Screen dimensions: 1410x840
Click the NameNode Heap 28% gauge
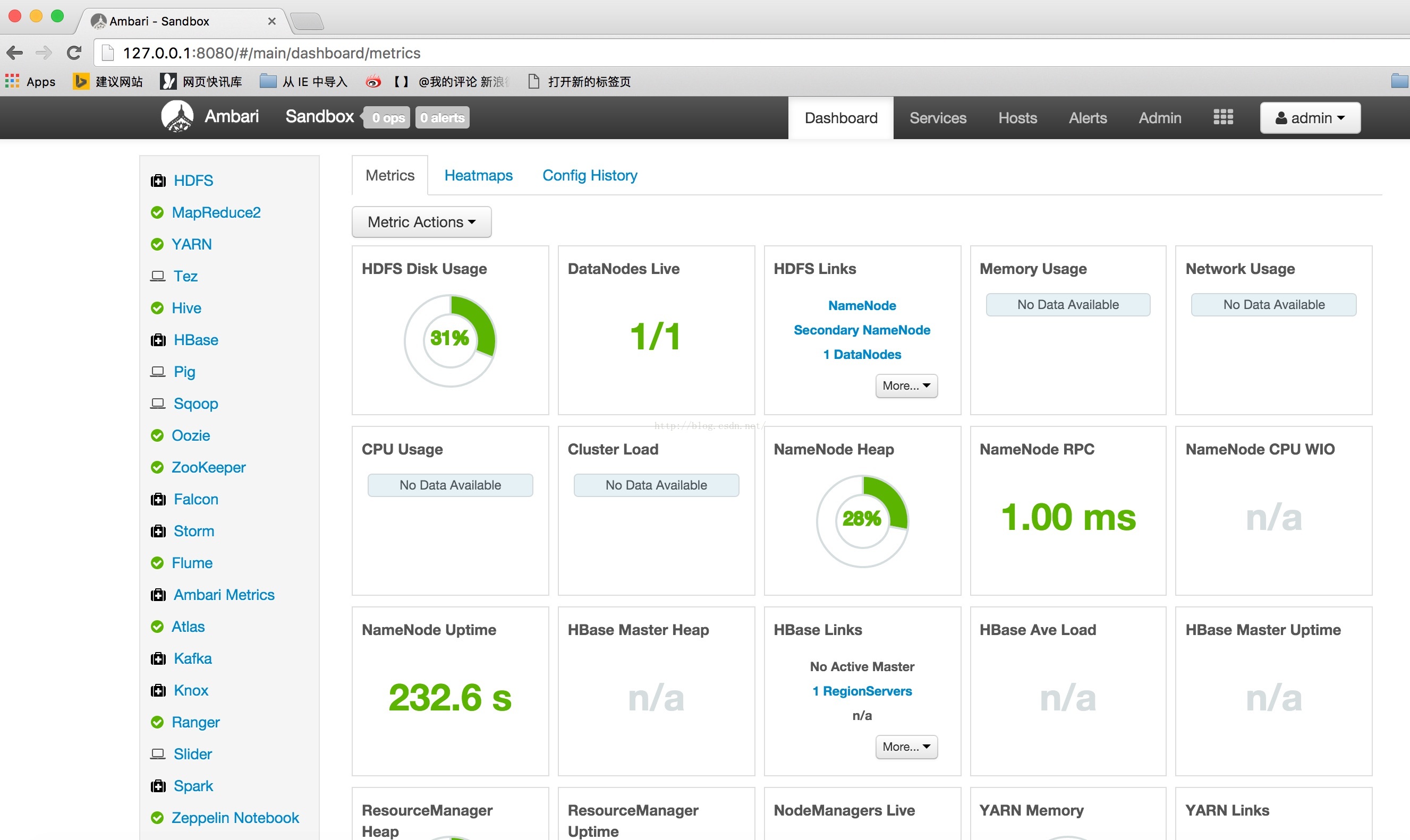pos(862,521)
